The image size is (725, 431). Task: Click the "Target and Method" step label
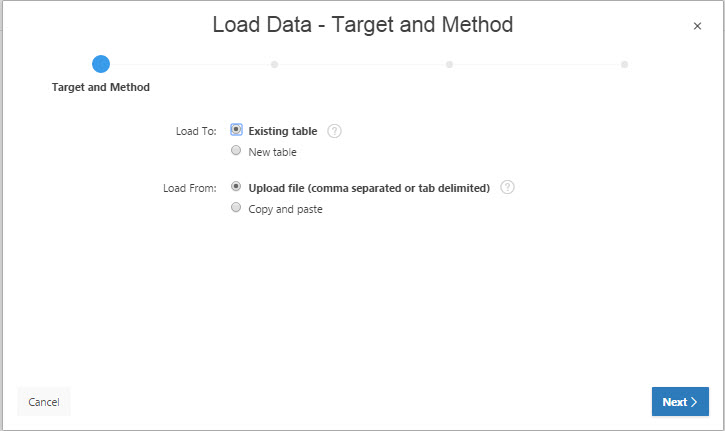click(100, 87)
